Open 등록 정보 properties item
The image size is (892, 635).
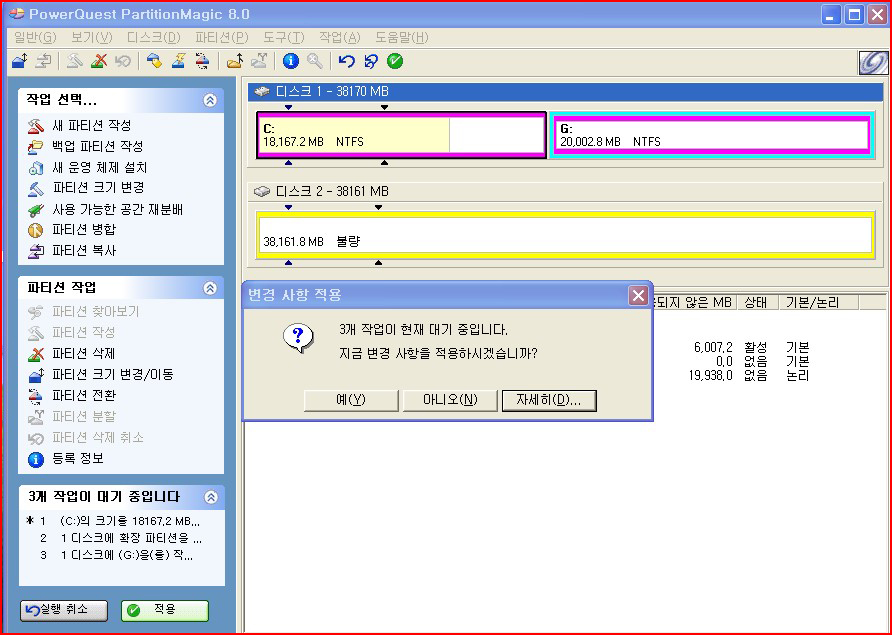[77, 459]
